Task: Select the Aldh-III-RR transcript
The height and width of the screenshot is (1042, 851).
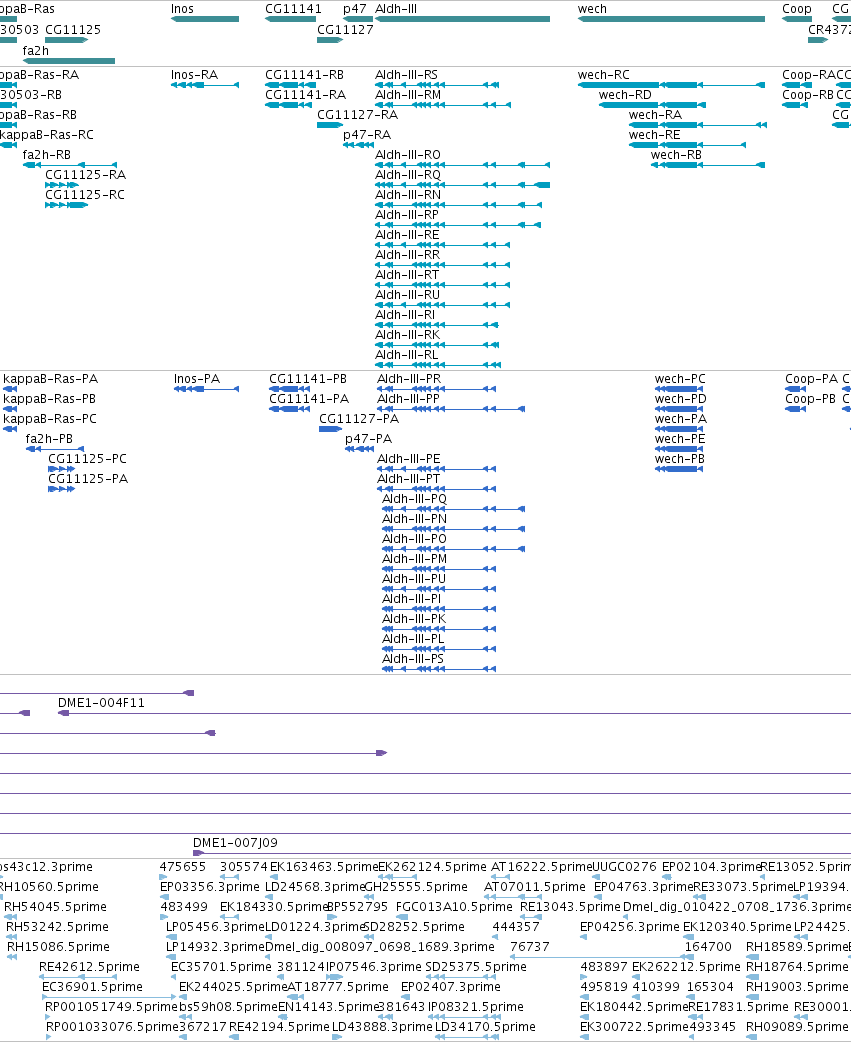Action: click(442, 264)
